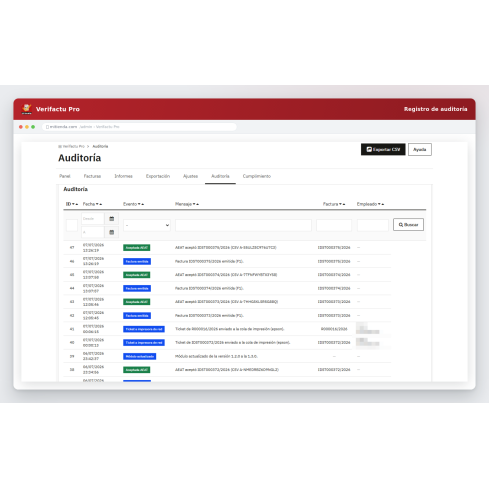Click the Verifactu Pro logo icon

(x=26, y=109)
